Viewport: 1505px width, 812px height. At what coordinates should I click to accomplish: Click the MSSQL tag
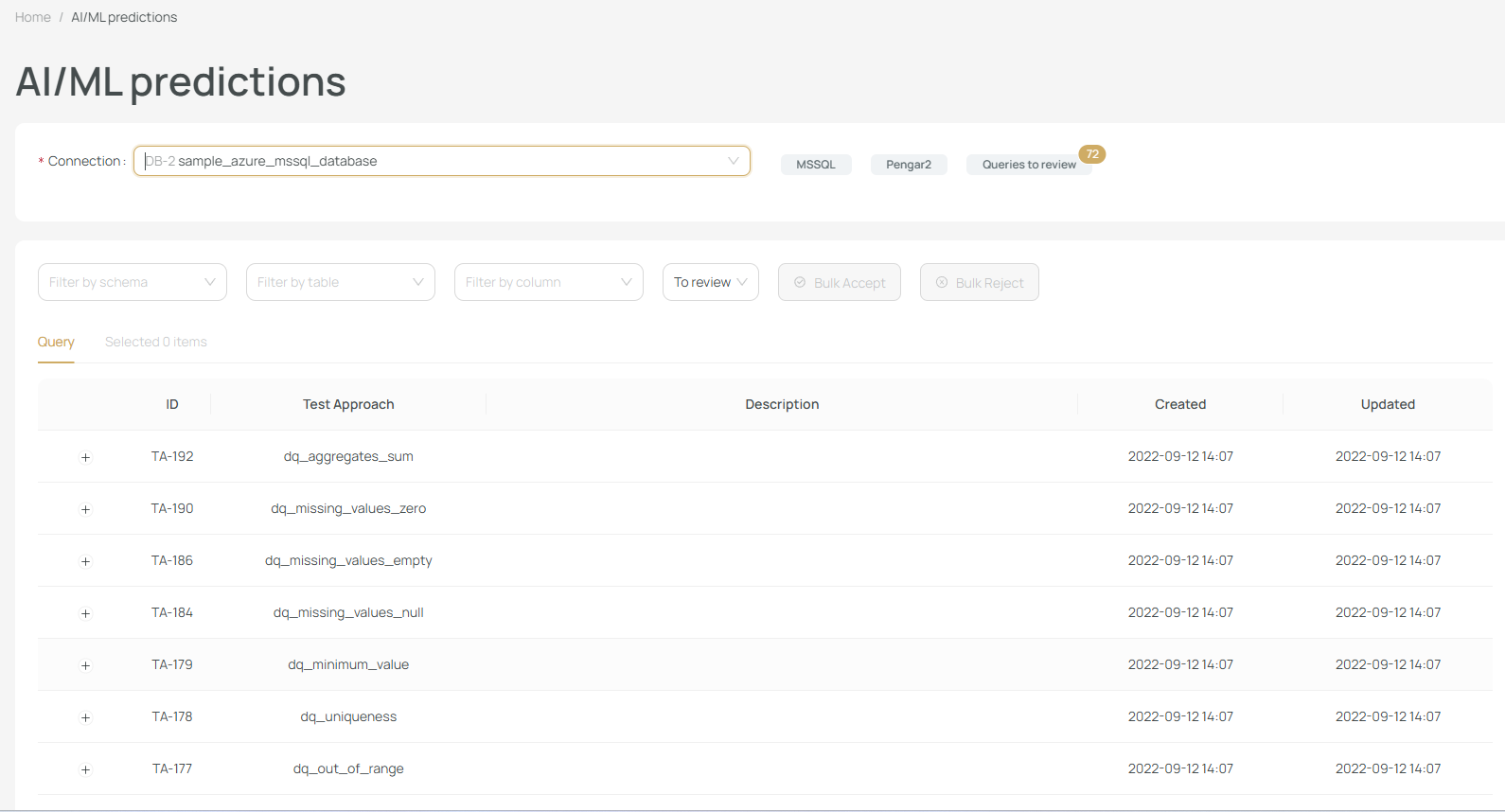tap(816, 165)
